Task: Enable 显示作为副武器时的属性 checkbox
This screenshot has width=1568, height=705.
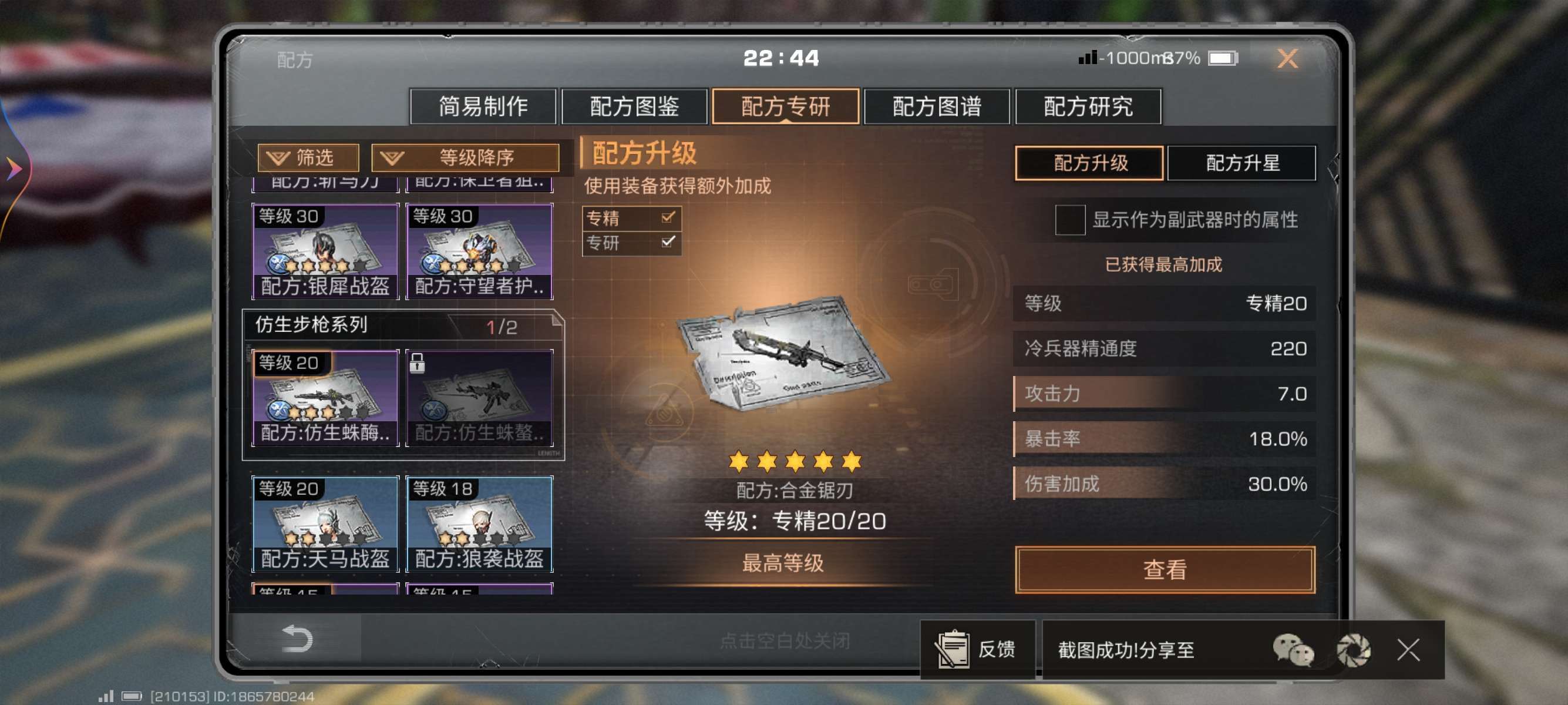Action: 1069,220
